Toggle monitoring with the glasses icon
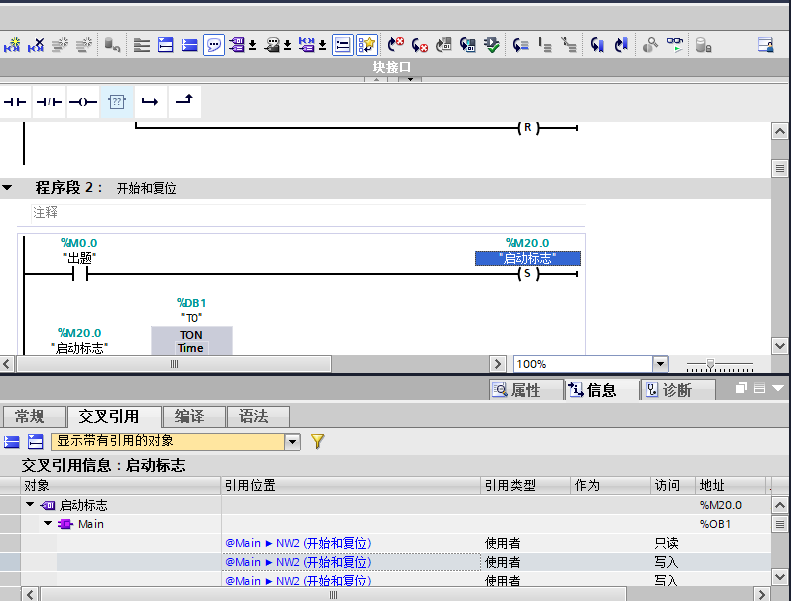791x601 pixels. 675,45
